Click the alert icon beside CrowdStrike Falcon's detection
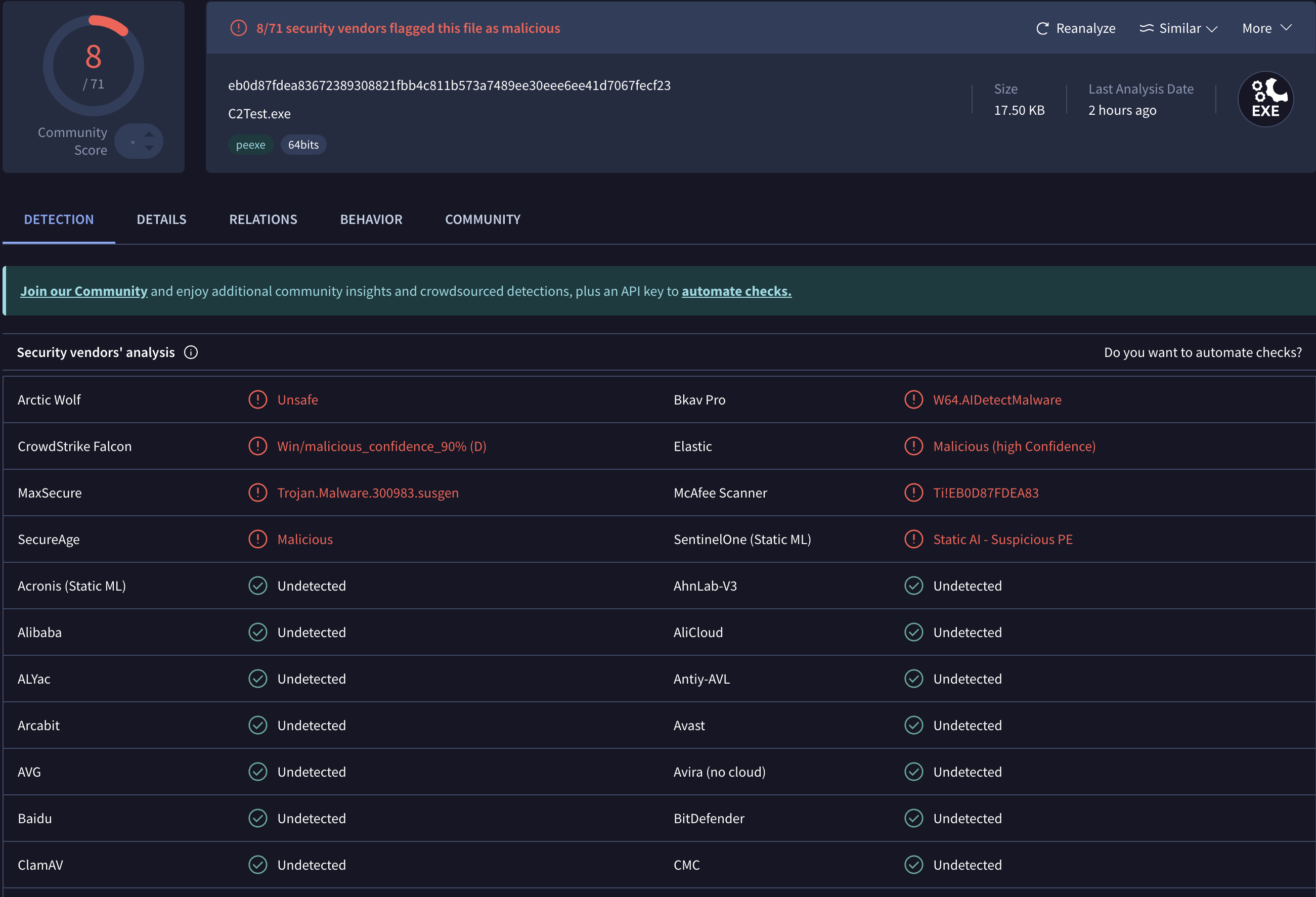1316x897 pixels. (257, 445)
